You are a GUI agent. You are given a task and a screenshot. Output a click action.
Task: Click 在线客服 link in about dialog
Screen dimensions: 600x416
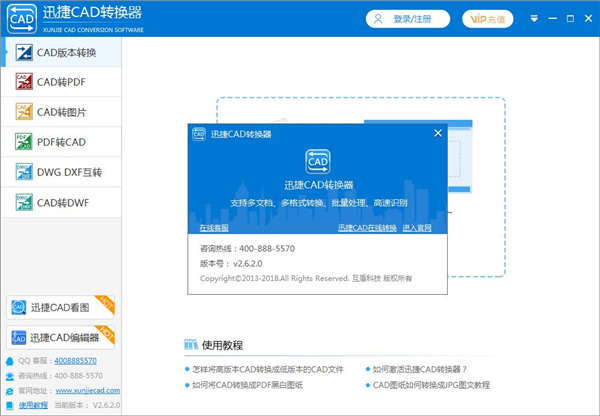click(x=215, y=228)
